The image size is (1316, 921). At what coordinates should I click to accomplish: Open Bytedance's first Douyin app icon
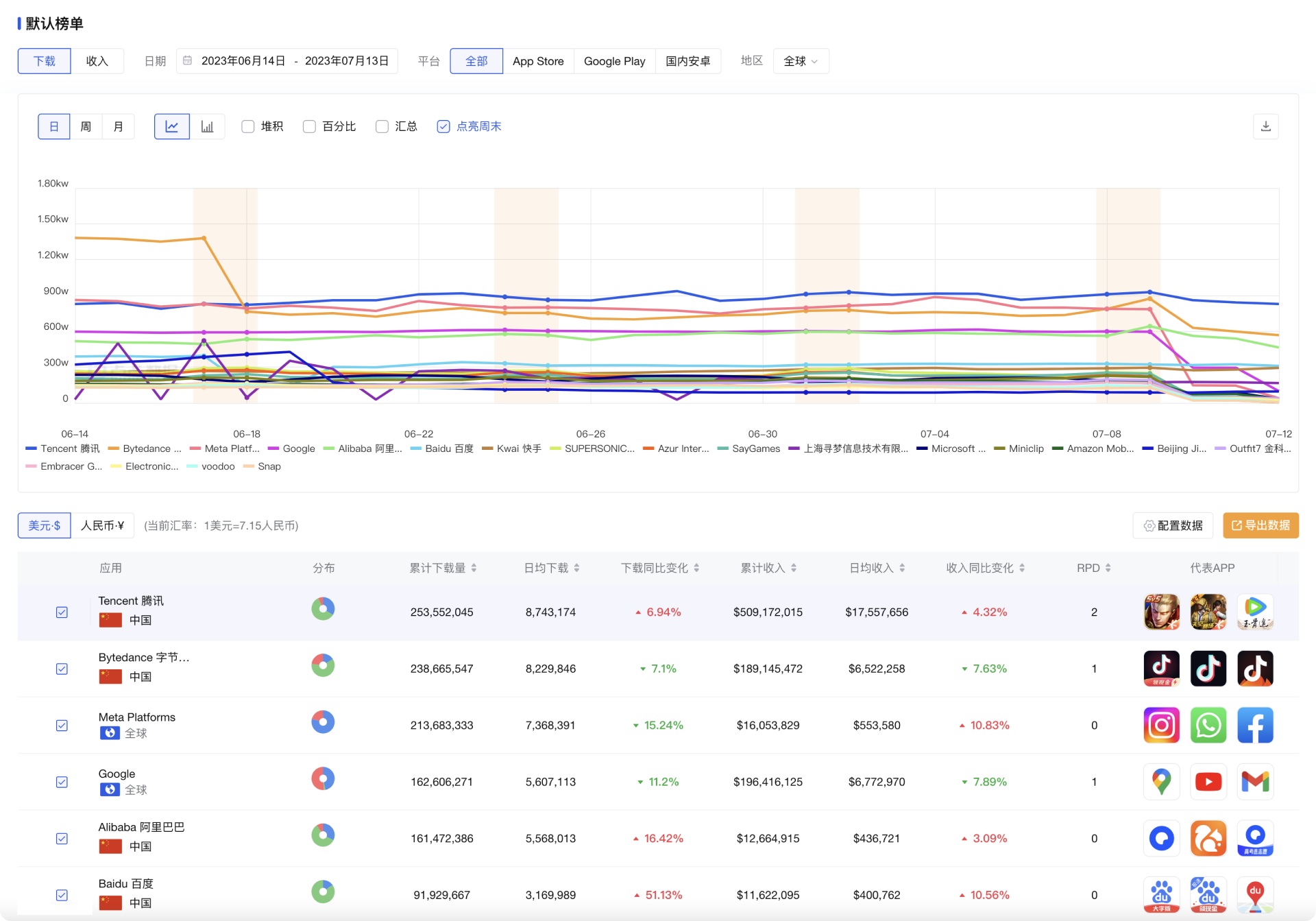click(x=1161, y=669)
